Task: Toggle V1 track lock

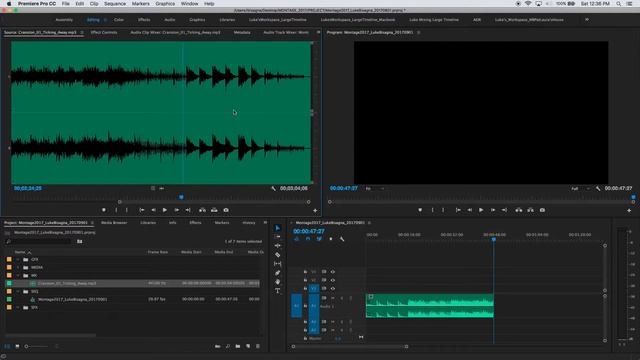Action: point(305,289)
